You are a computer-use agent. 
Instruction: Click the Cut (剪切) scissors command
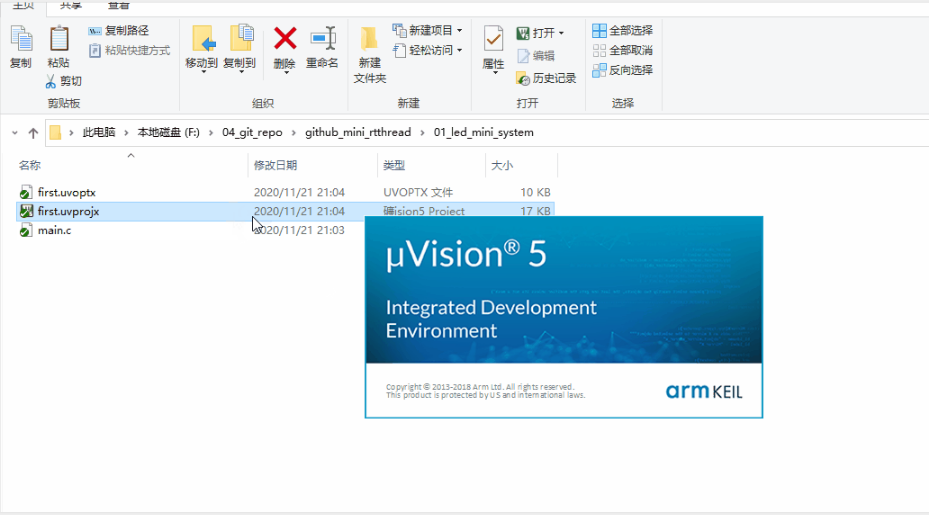pyautogui.click(x=64, y=81)
